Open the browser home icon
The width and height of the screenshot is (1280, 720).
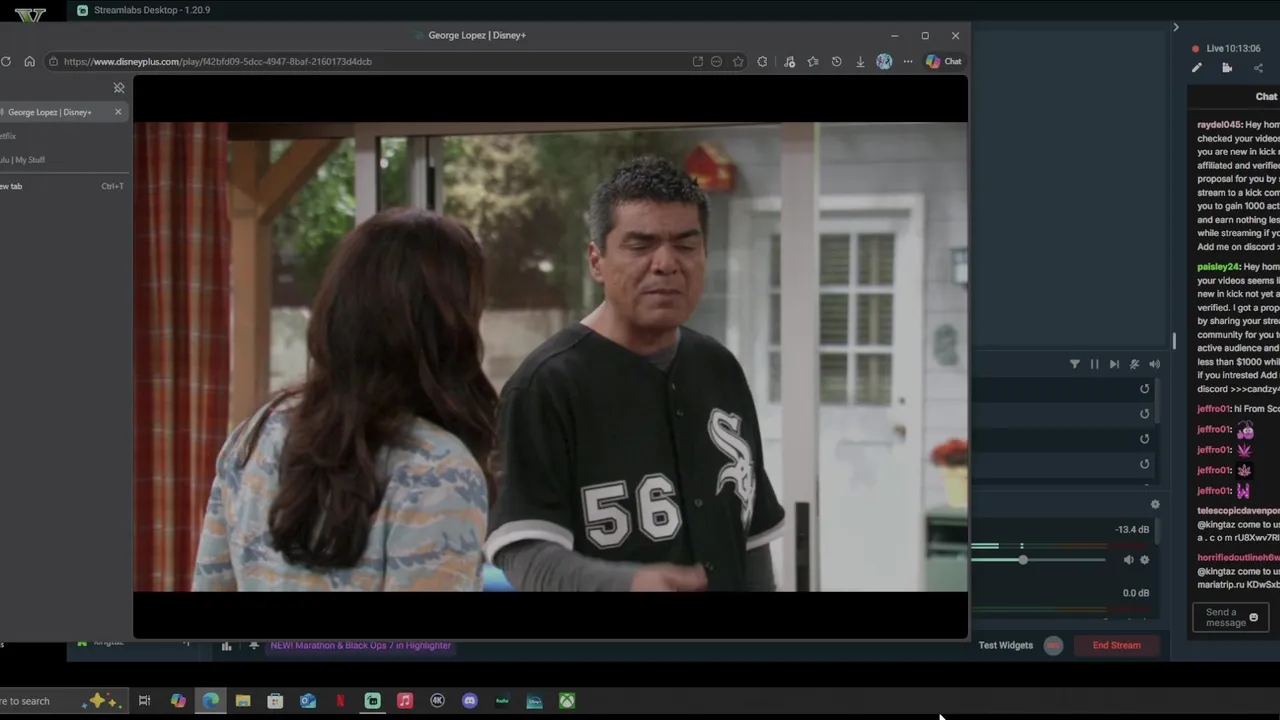click(x=29, y=61)
